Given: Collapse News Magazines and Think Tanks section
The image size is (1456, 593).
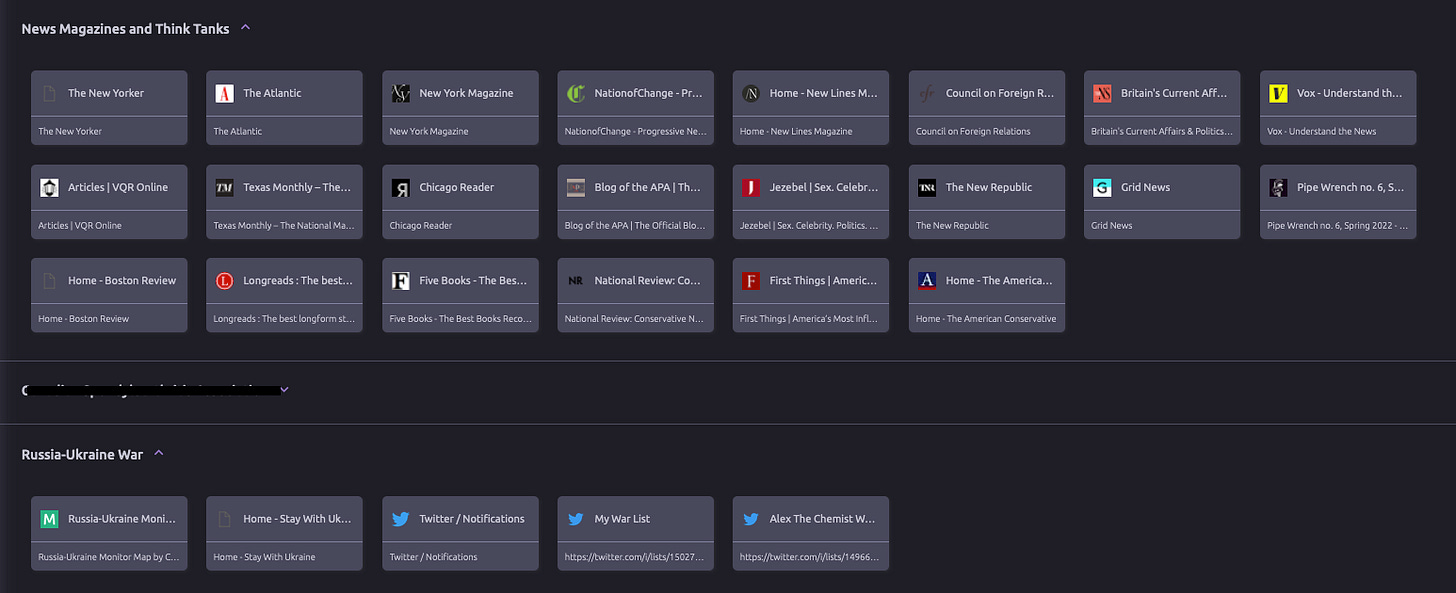Looking at the screenshot, I should point(245,28).
